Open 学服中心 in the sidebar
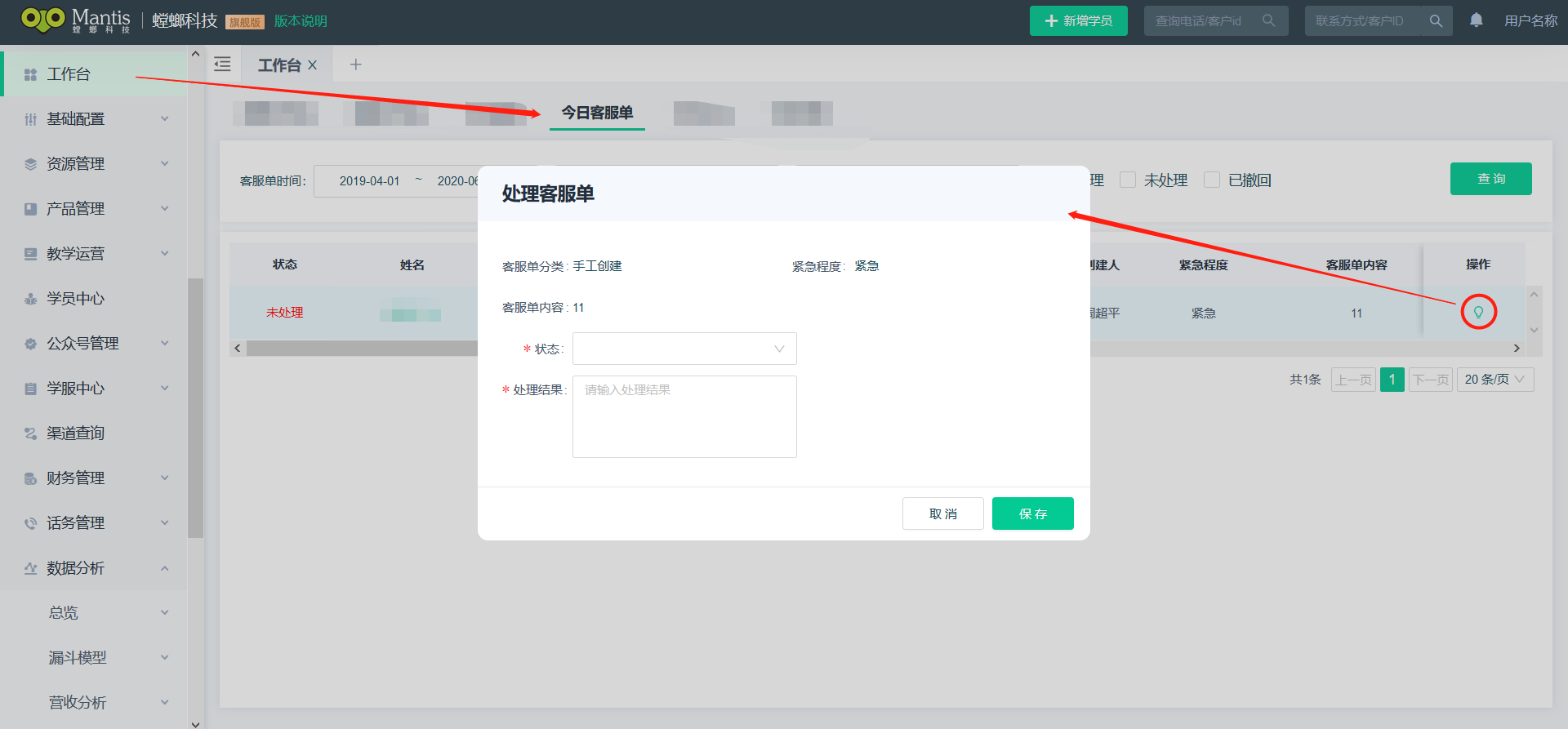The height and width of the screenshot is (729, 1568). pos(76,389)
